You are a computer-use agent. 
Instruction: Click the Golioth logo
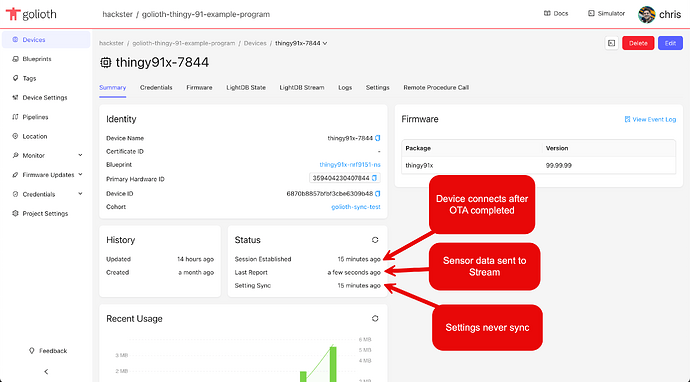click(x=31, y=14)
